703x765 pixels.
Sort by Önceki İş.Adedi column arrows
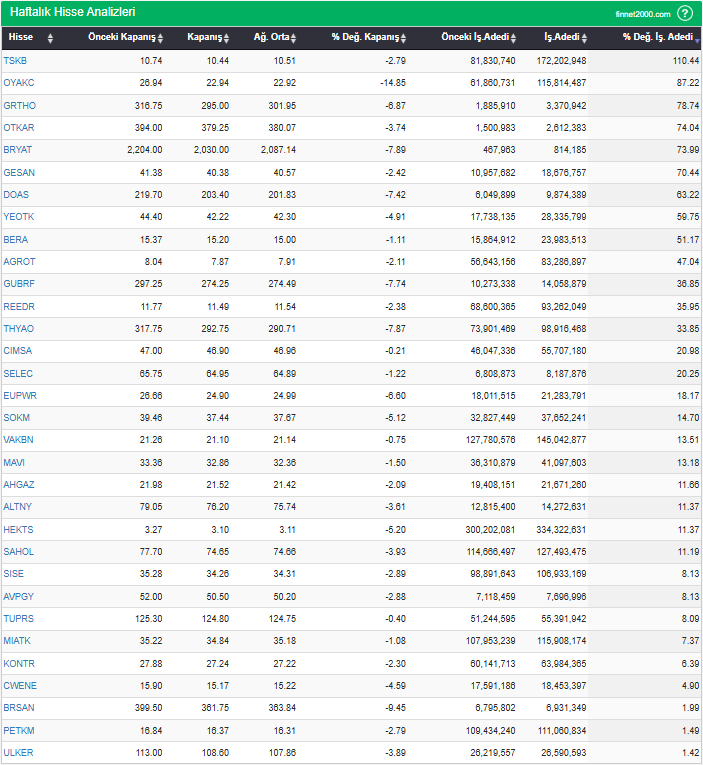[513, 38]
